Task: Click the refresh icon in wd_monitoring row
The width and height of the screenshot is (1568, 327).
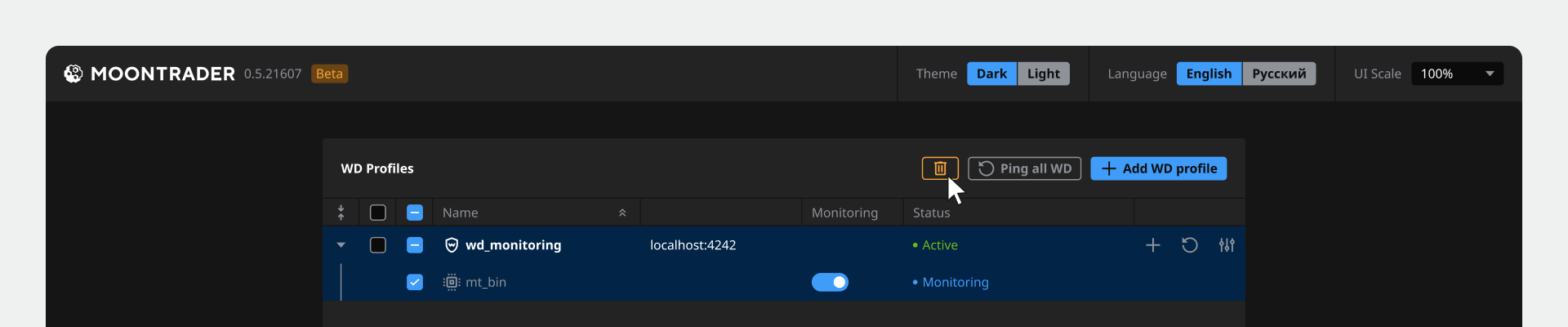Action: 1190,245
